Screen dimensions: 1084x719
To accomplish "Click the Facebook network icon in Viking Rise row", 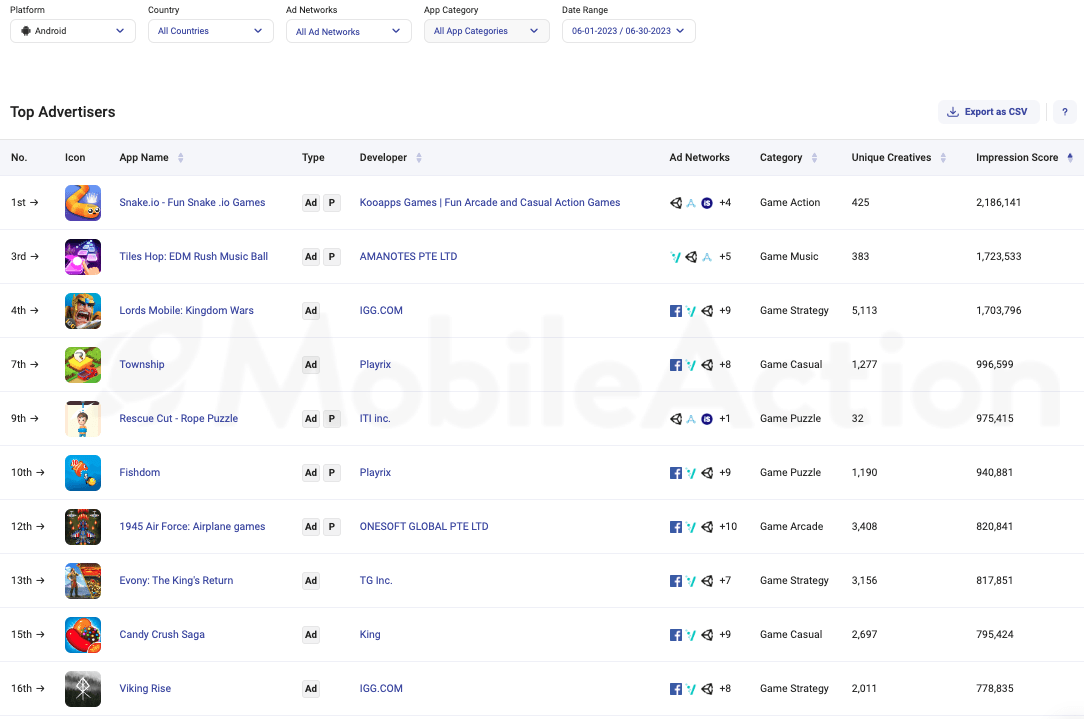I will point(676,689).
